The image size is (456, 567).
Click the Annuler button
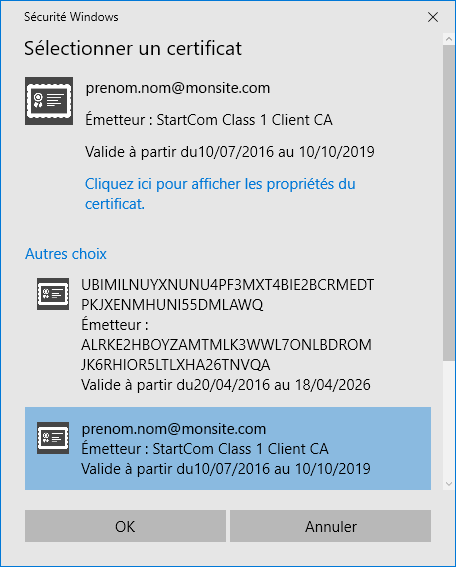point(331,526)
